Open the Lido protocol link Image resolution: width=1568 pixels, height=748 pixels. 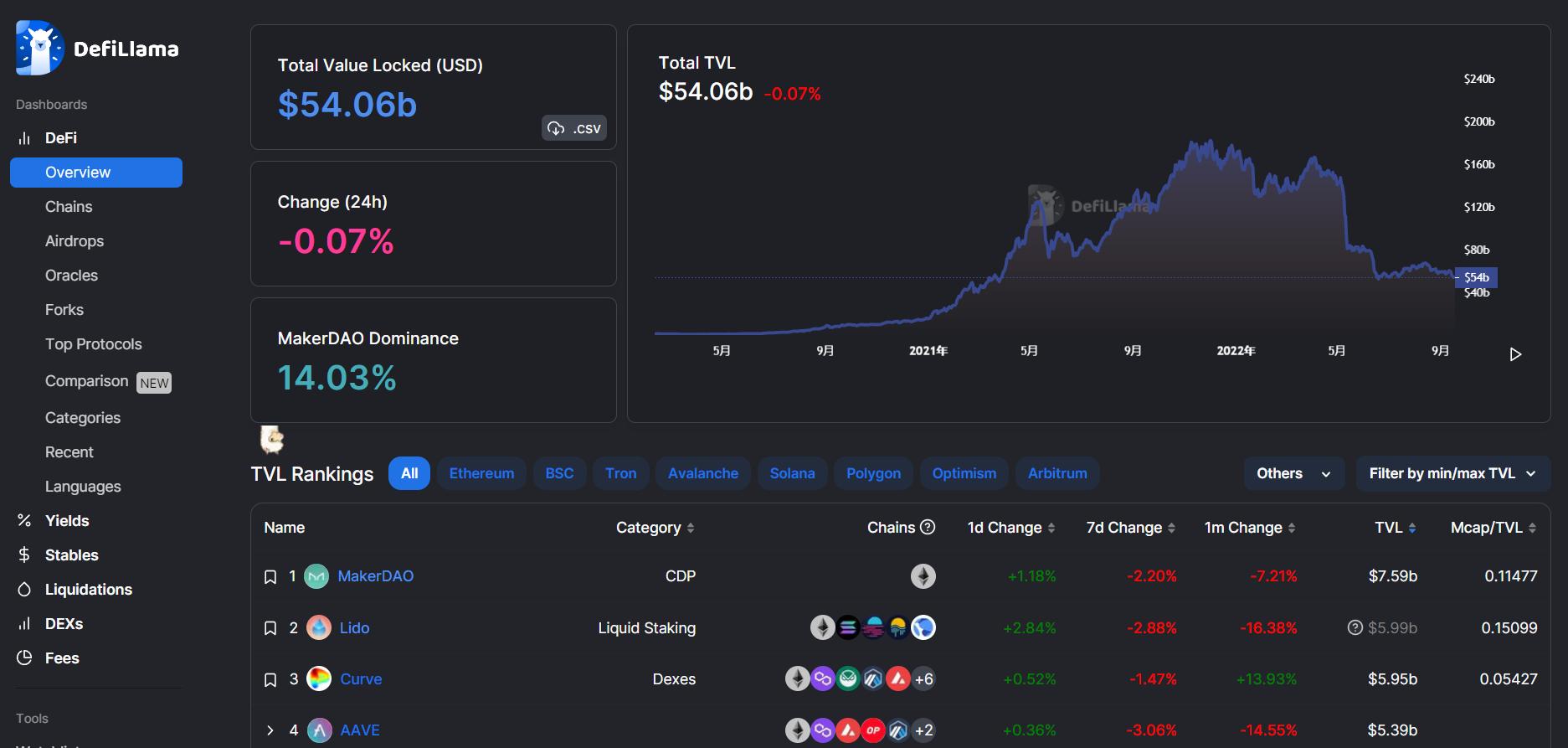click(354, 628)
